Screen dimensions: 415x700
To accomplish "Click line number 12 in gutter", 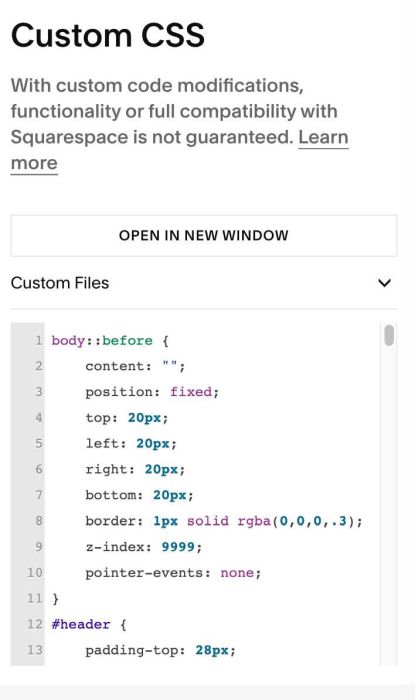I will 35,624.
